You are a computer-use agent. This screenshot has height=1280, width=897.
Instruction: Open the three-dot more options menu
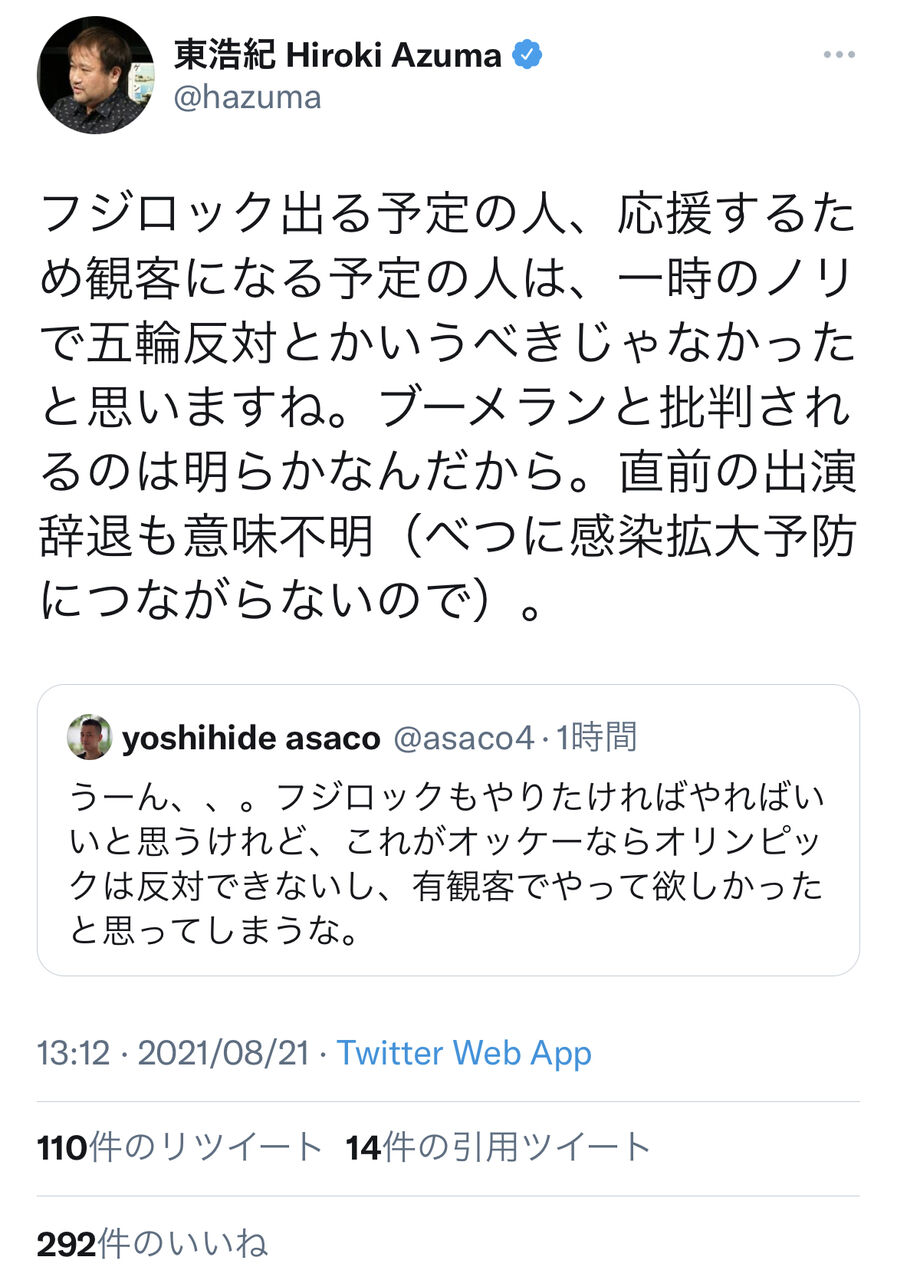click(x=838, y=55)
